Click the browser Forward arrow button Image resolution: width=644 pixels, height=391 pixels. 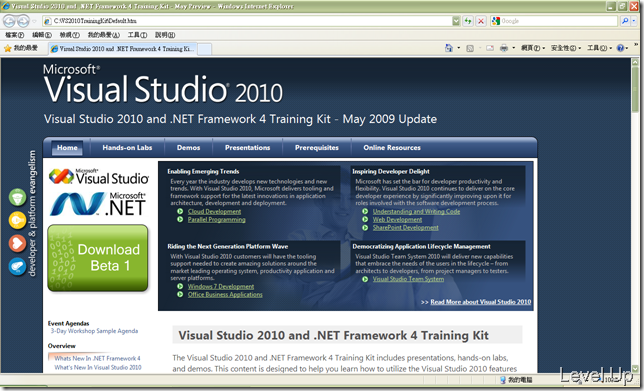pyautogui.click(x=23, y=21)
